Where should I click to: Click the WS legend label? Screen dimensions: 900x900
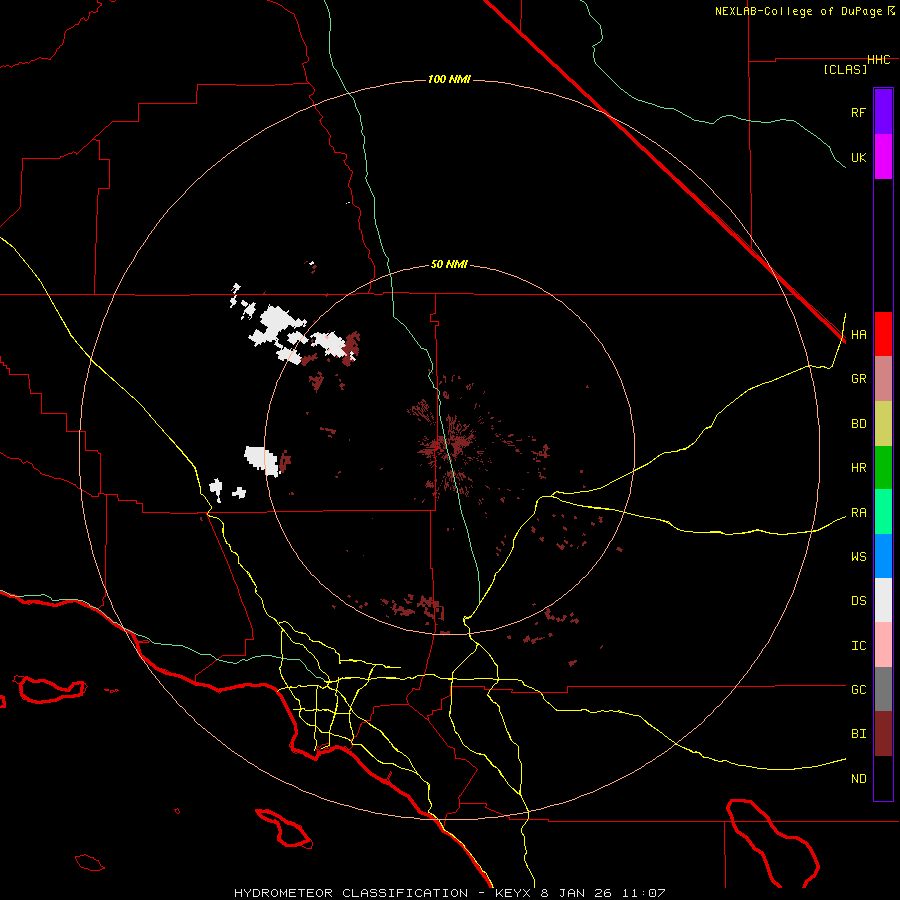pyautogui.click(x=858, y=557)
